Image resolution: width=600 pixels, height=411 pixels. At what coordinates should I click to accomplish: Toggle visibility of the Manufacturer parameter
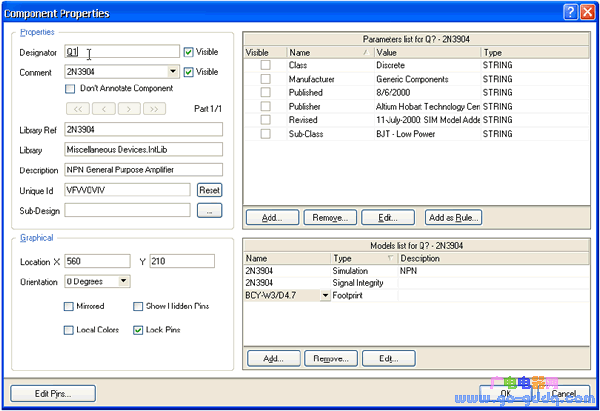[265, 78]
